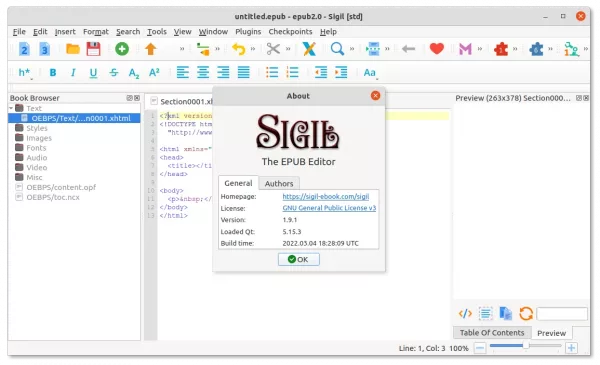Toggle strikethrough formatting
Viewport: 600px width, 365px height.
click(114, 72)
